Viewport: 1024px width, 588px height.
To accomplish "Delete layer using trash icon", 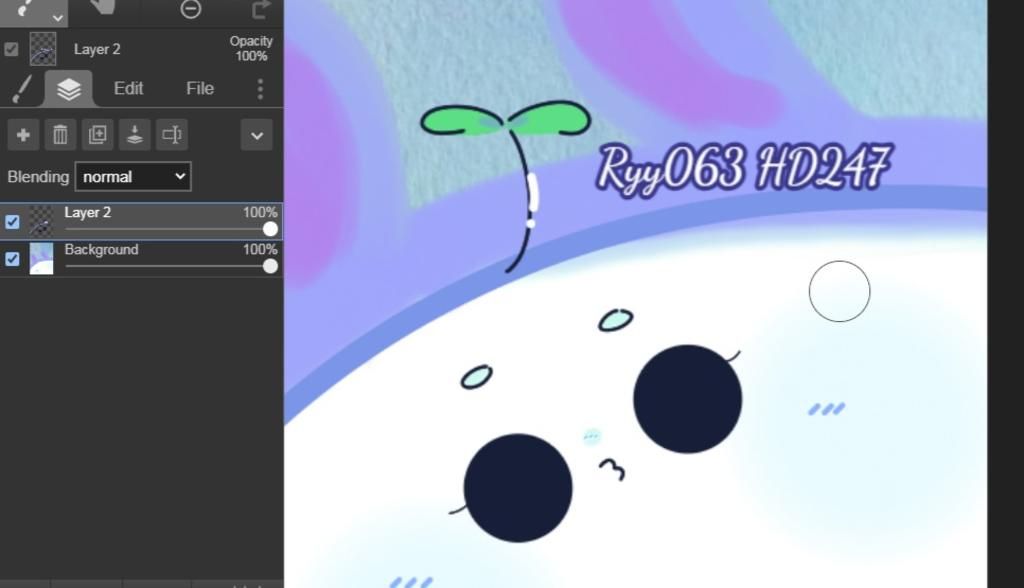I will click(60, 135).
